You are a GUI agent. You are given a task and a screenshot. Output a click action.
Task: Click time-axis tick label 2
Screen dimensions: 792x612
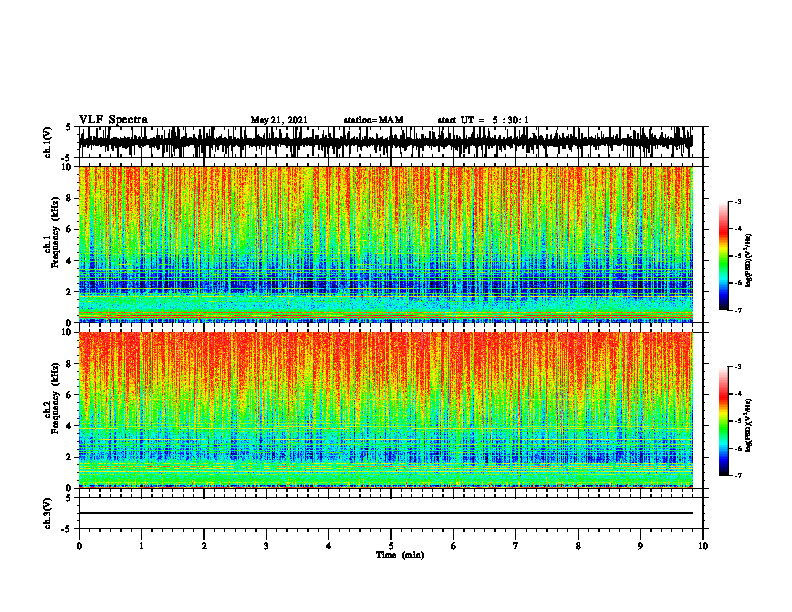[x=204, y=546]
